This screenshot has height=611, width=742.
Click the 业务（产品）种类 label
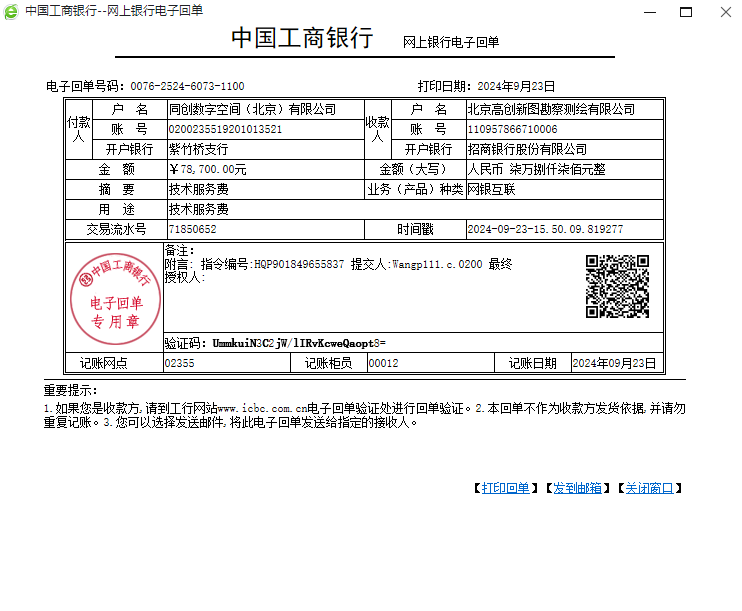415,189
